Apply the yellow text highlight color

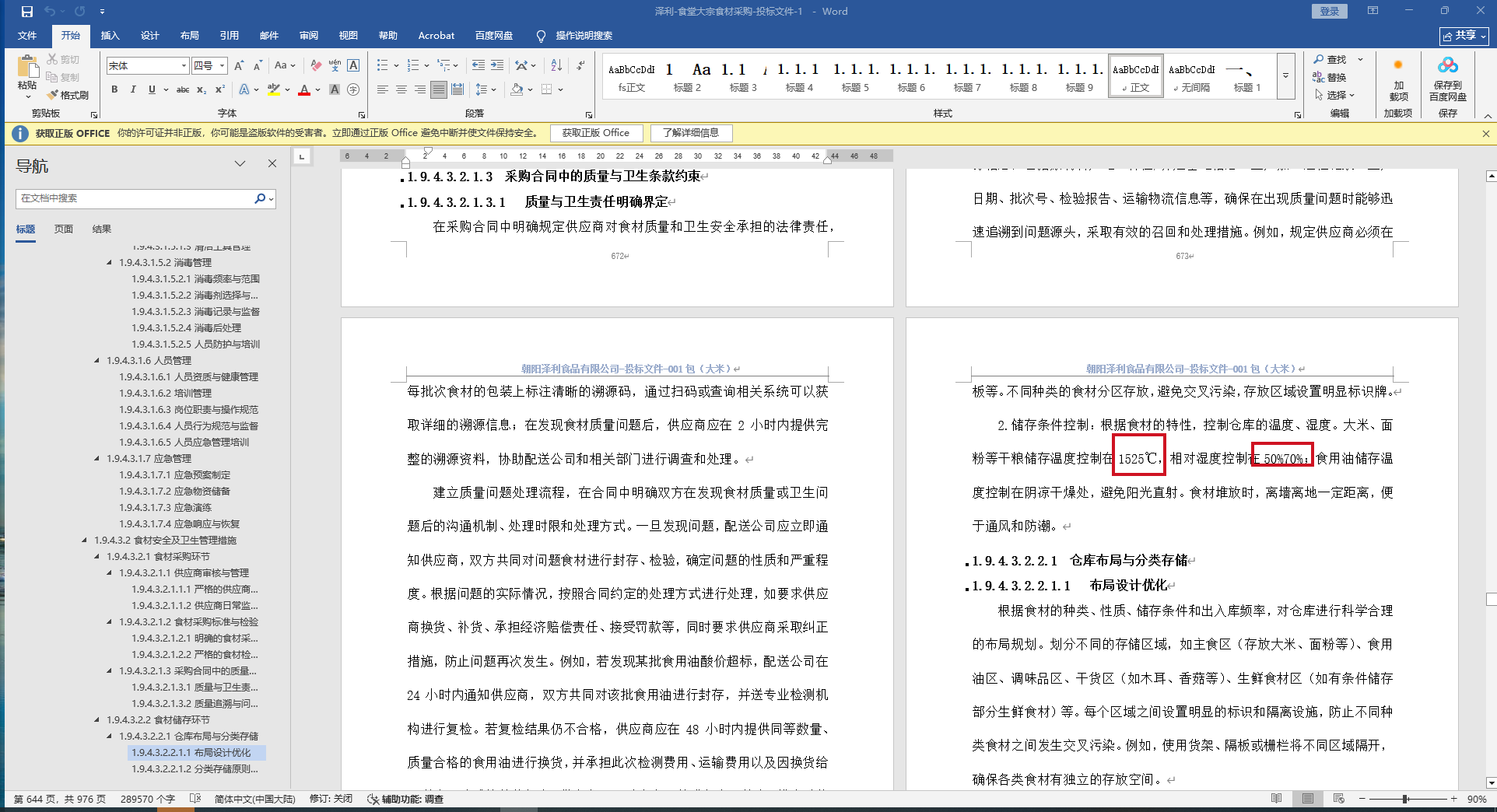pos(274,90)
